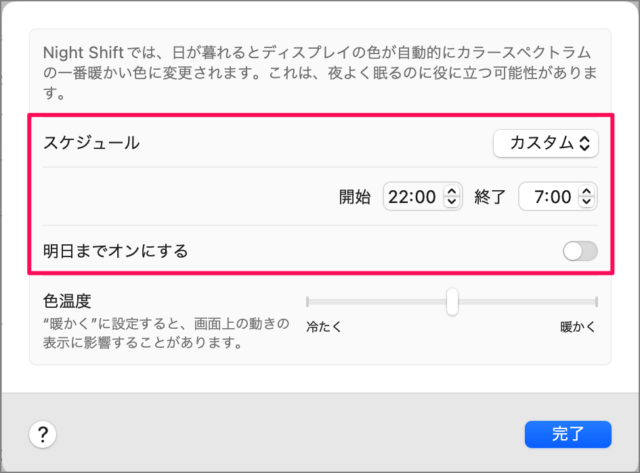
Task: Click the up arrow on the 開始 time stepper
Action: [452, 192]
